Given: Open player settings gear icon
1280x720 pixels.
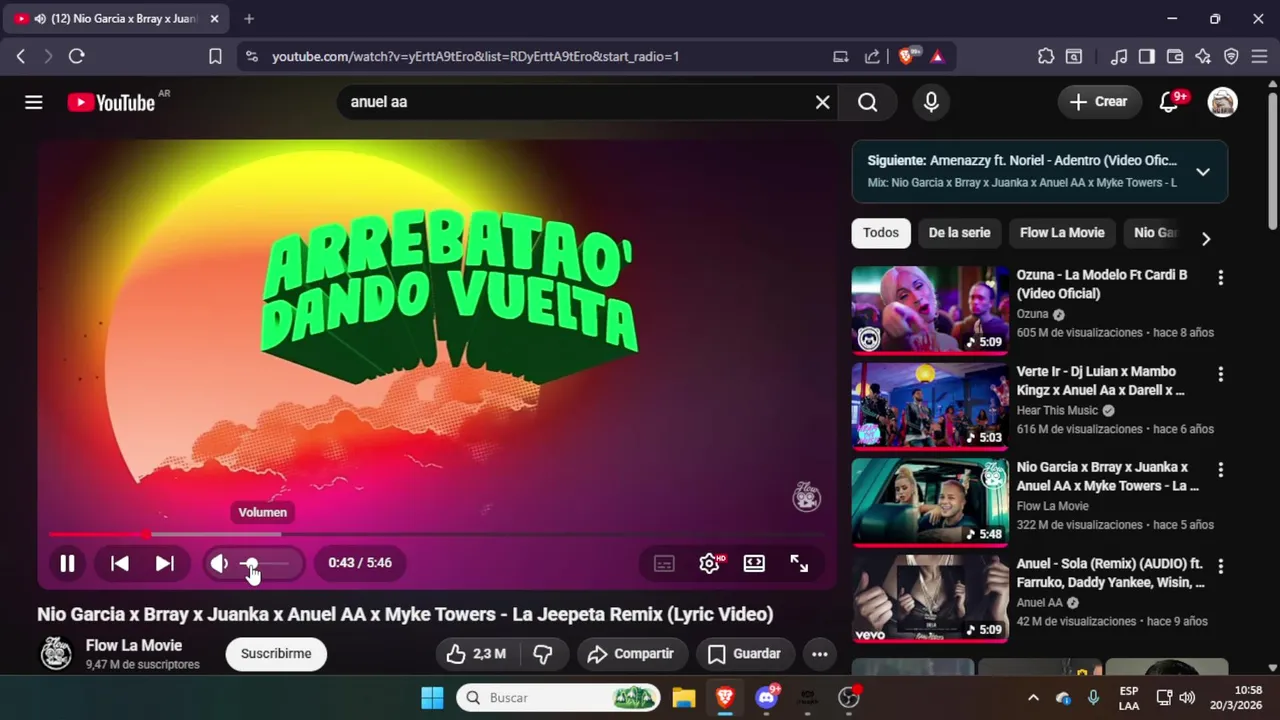Looking at the screenshot, I should pos(710,564).
